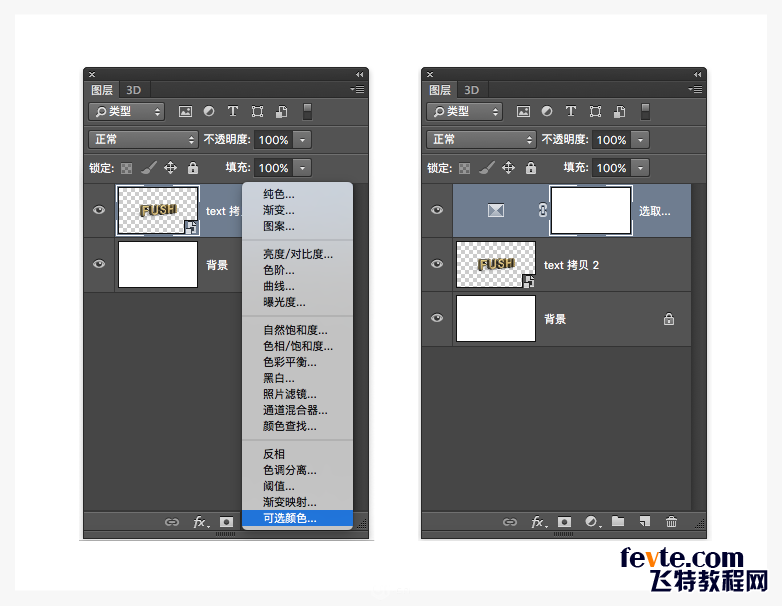Lock all padlock icon in right panel
This screenshot has height=606, width=782.
coord(531,168)
